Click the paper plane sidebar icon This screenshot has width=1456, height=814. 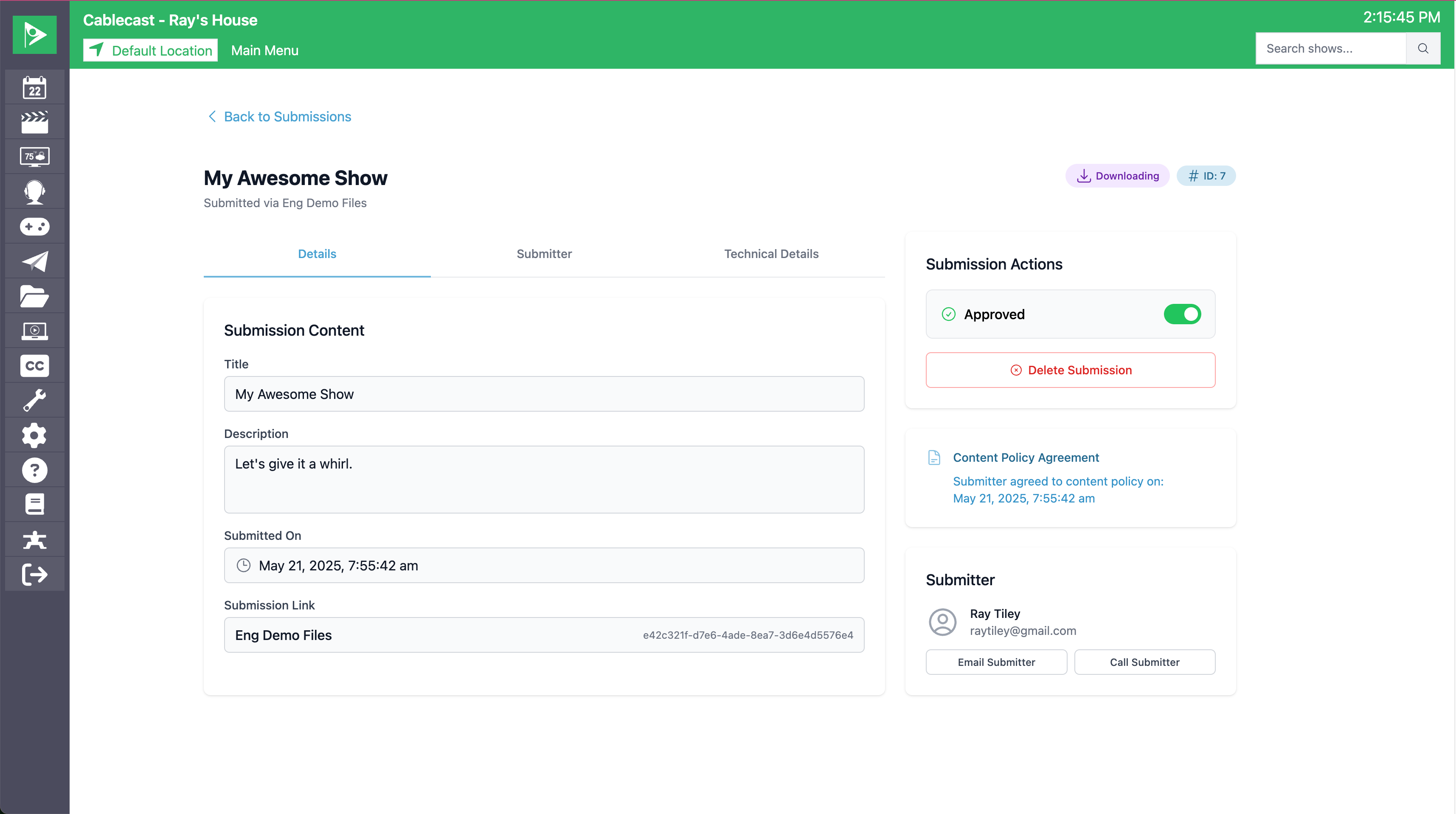point(34,261)
